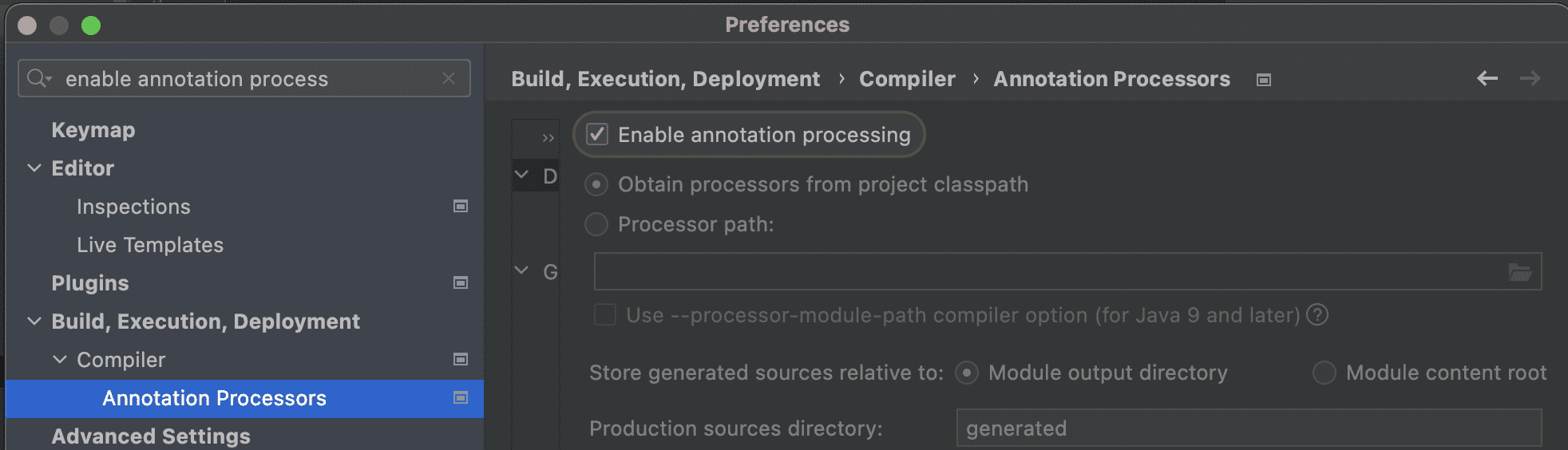Select Obtain processors from project classpath
Image resolution: width=1568 pixels, height=450 pixels.
pyautogui.click(x=596, y=184)
